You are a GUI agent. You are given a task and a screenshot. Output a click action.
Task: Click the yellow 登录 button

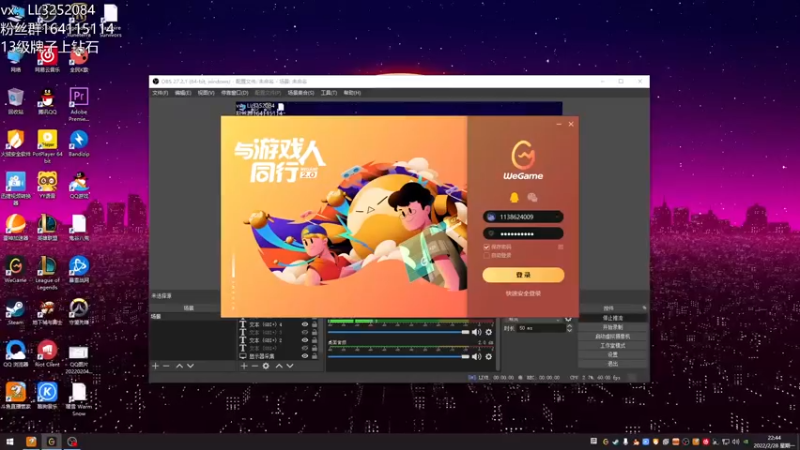coord(523,275)
